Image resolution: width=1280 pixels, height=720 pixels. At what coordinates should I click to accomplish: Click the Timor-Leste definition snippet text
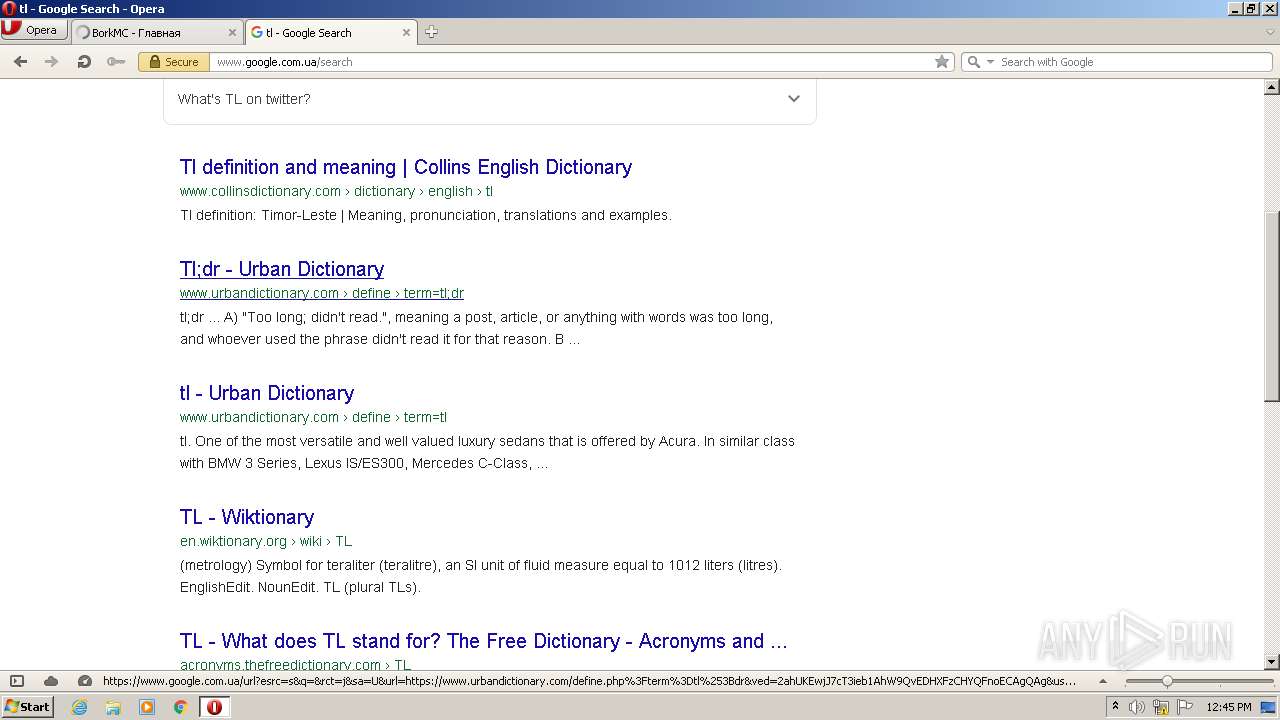426,215
